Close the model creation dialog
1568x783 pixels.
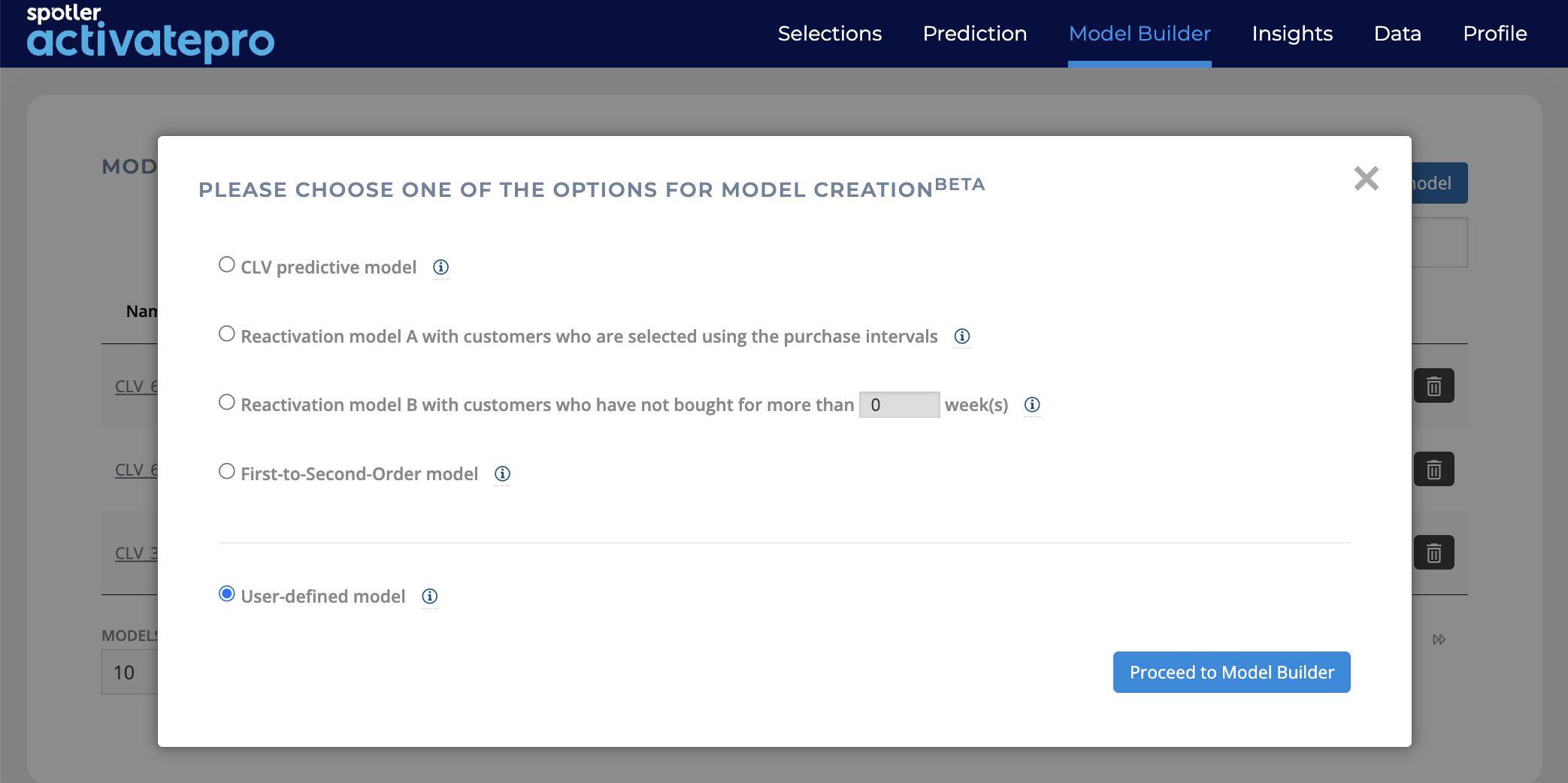pos(1366,179)
